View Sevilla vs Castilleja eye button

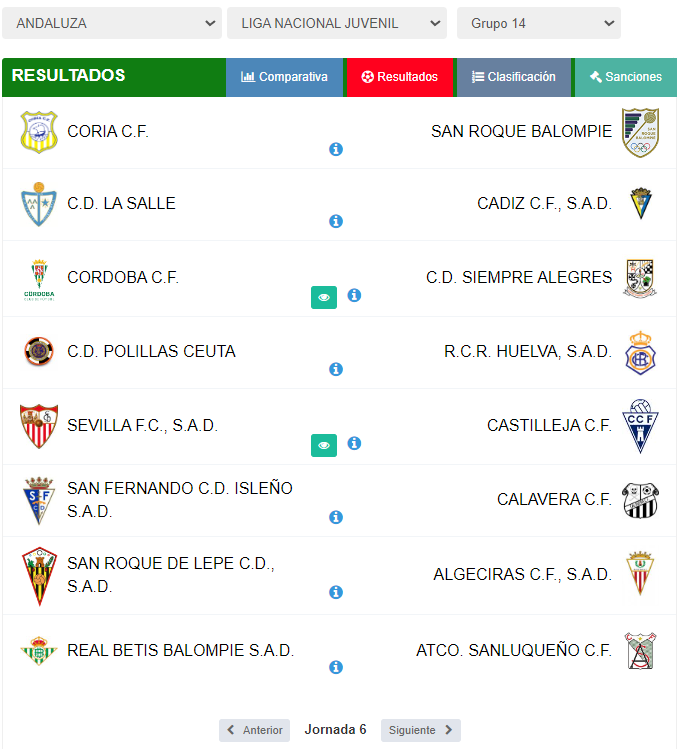pos(324,446)
